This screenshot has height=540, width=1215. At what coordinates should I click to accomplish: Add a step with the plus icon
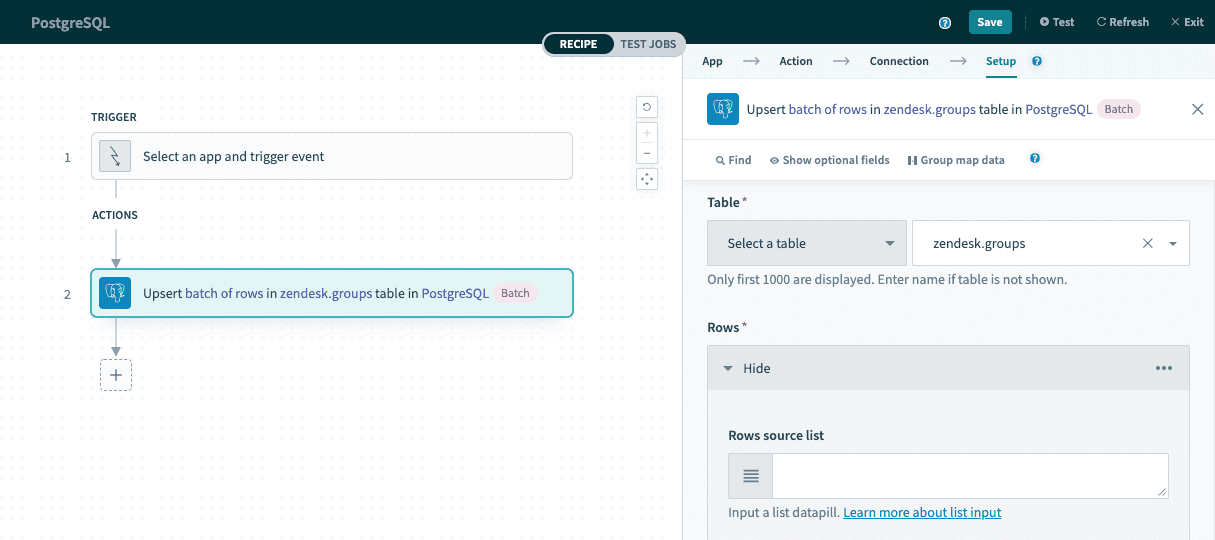pyautogui.click(x=116, y=374)
